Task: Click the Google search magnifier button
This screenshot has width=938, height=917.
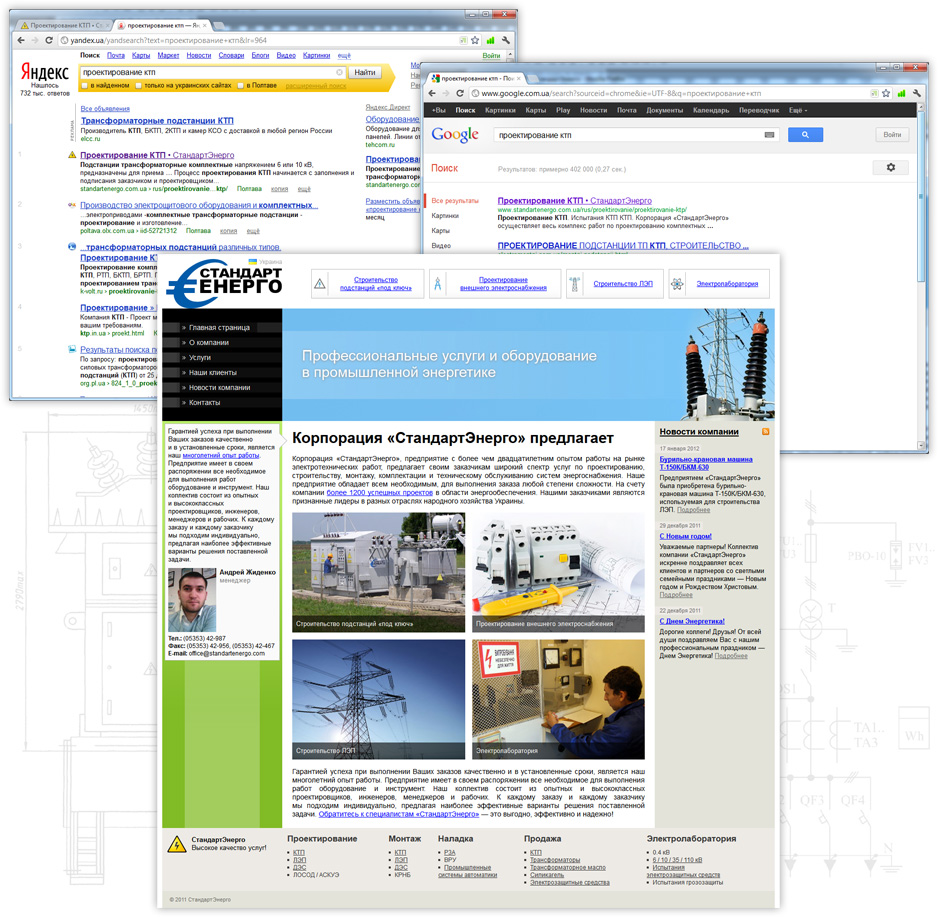Action: [805, 135]
